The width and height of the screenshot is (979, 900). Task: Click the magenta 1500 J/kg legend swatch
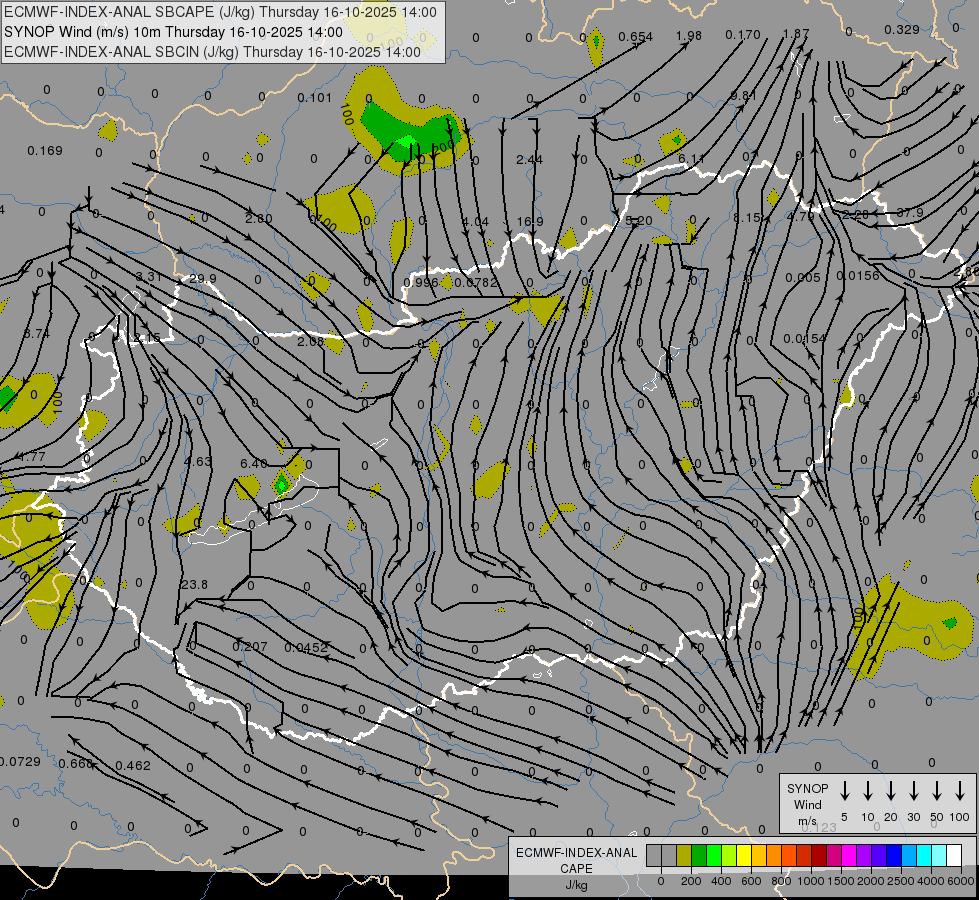click(848, 855)
